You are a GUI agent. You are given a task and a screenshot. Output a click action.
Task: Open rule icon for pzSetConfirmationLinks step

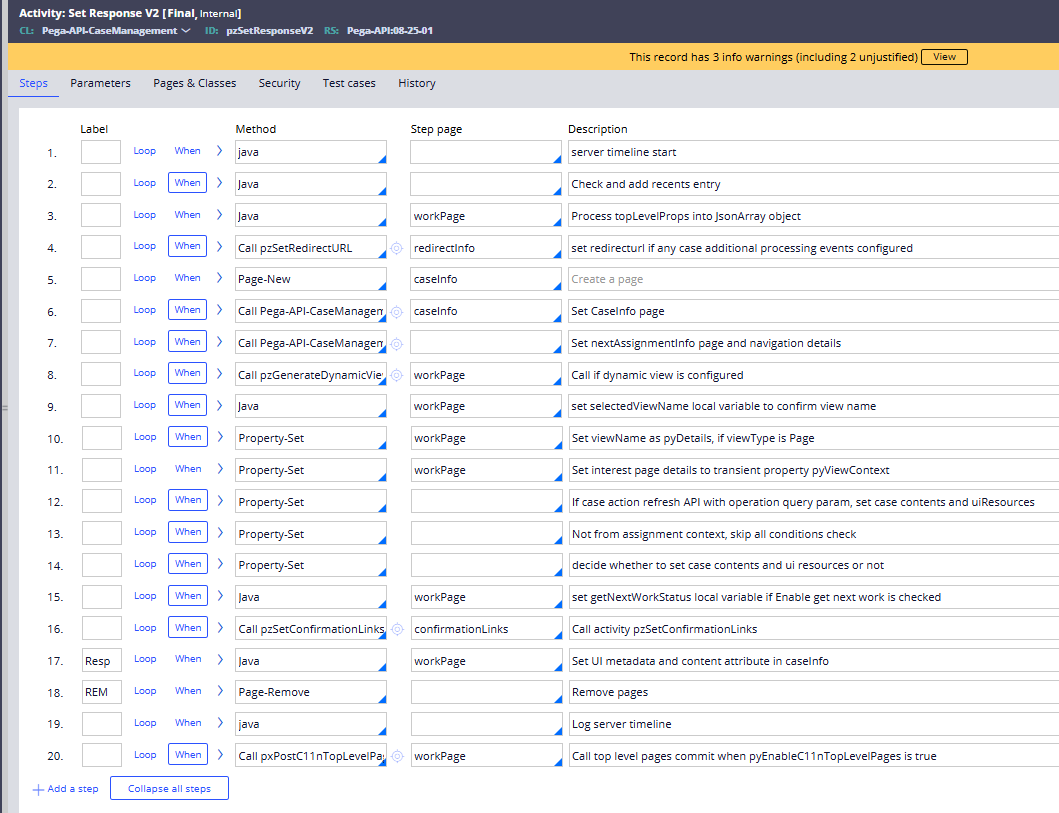[397, 629]
